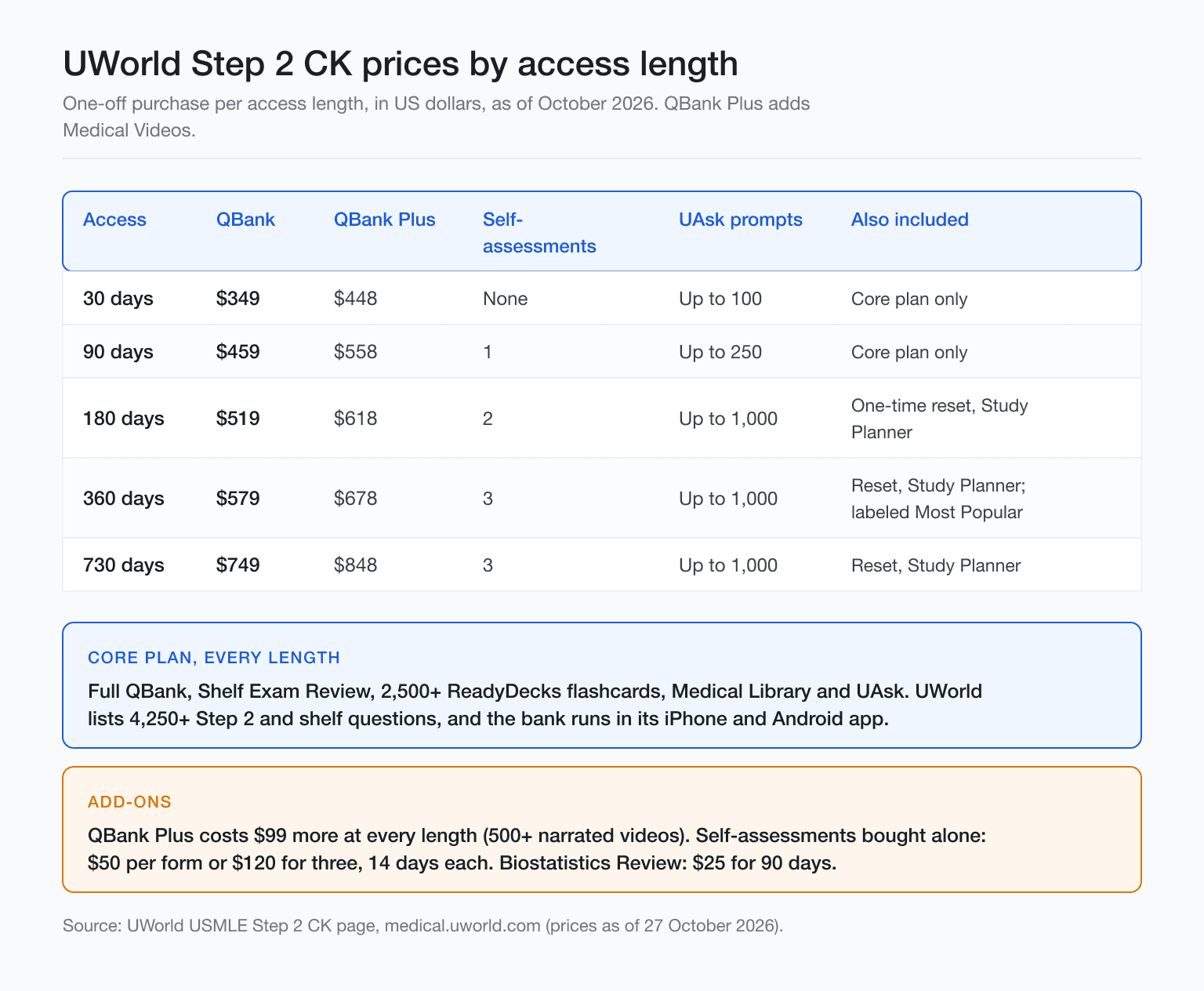
Task: Click the "$558" QBank Plus price
Action: (356, 352)
